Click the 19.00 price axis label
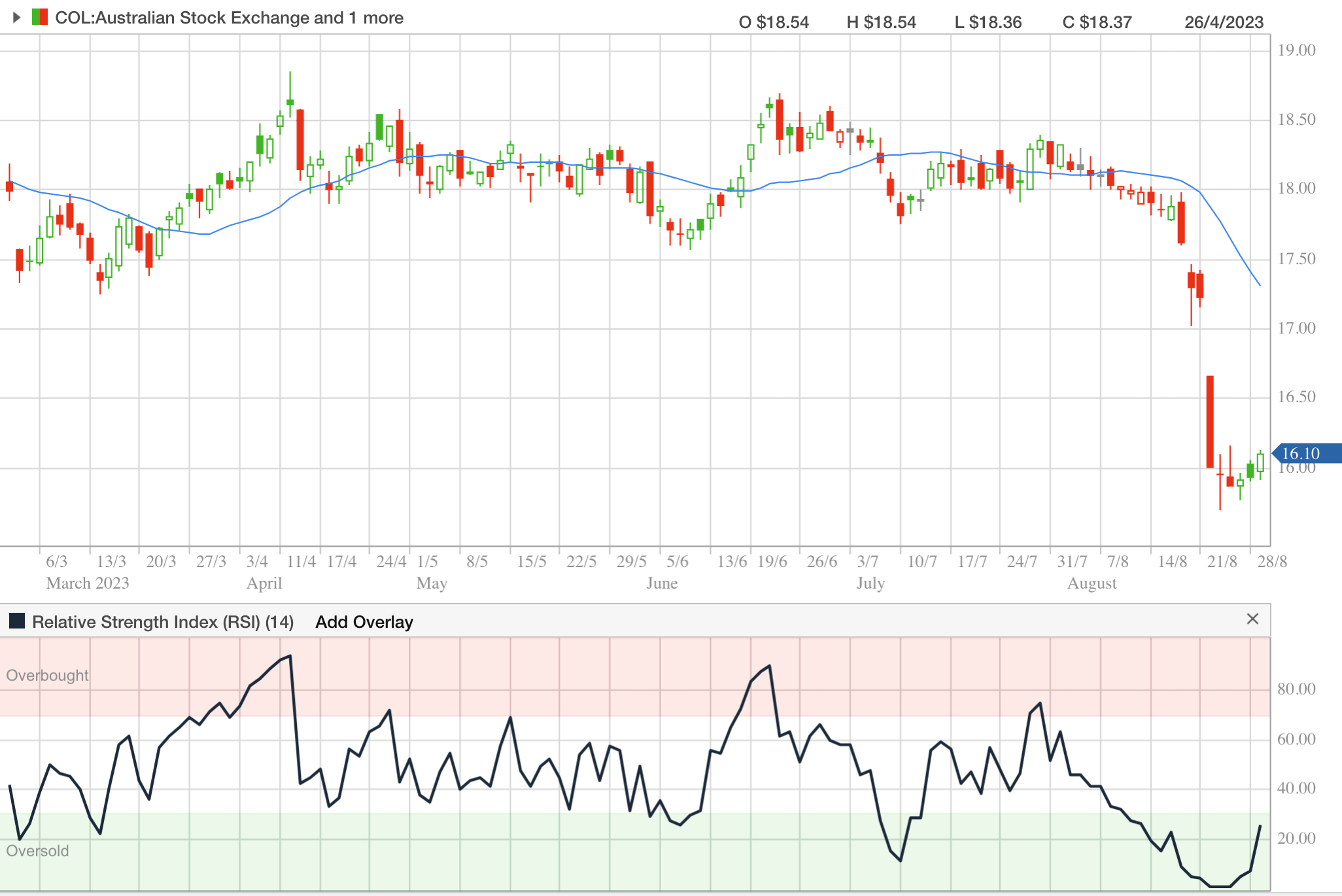The height and width of the screenshot is (896, 1342). (1296, 50)
